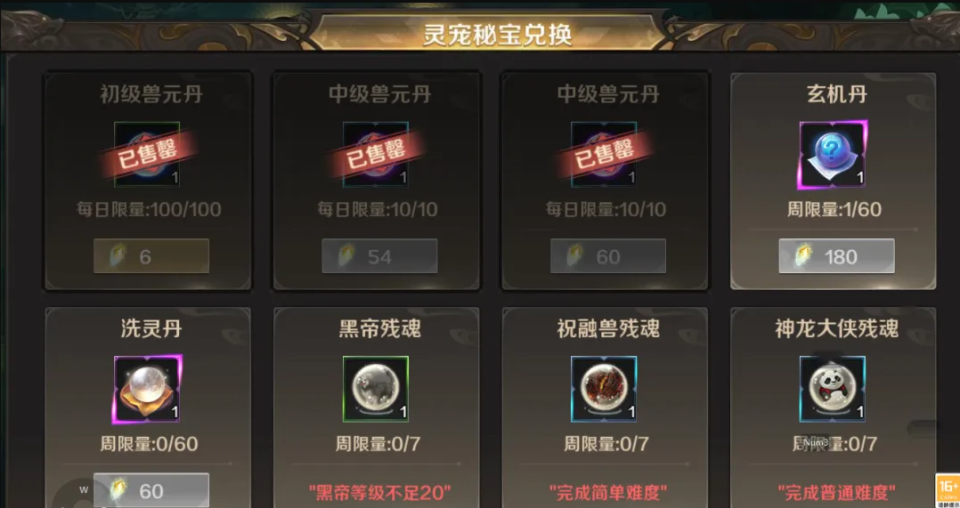Screen dimensions: 960x508
Task: Buy 玄机丹 with the 180 price button
Action: click(x=836, y=256)
